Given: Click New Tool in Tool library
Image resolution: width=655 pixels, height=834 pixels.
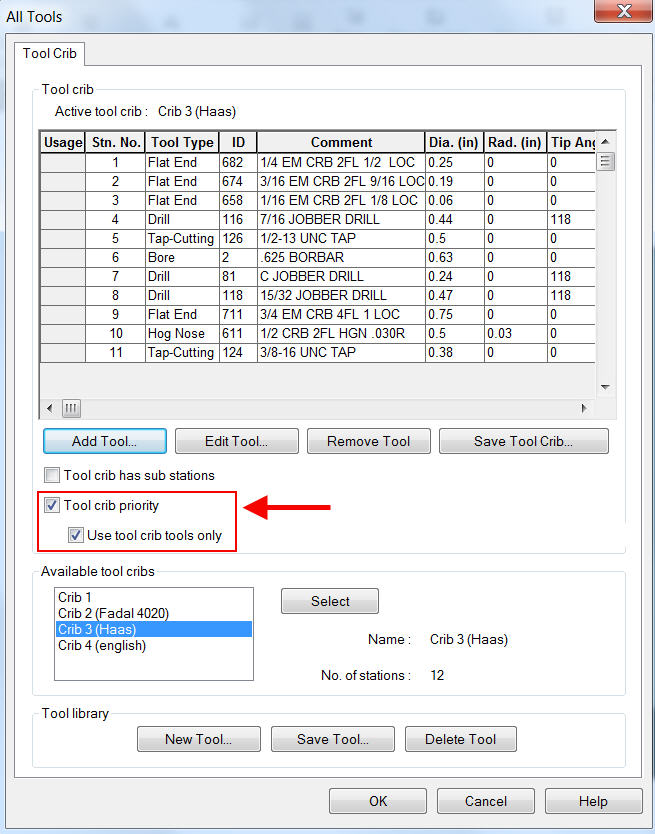Looking at the screenshot, I should coord(198,739).
